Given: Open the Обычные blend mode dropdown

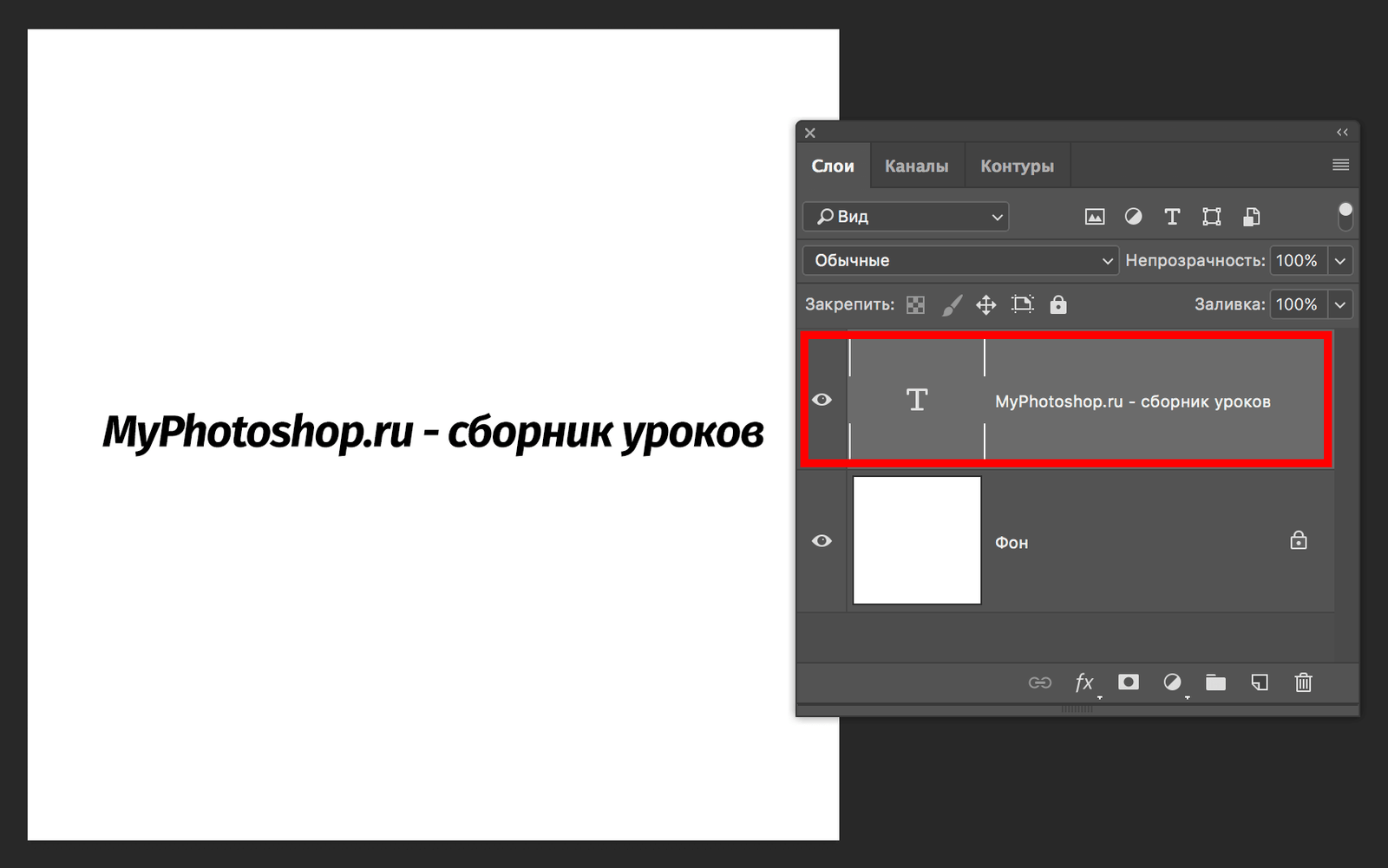Looking at the screenshot, I should pos(960,260).
